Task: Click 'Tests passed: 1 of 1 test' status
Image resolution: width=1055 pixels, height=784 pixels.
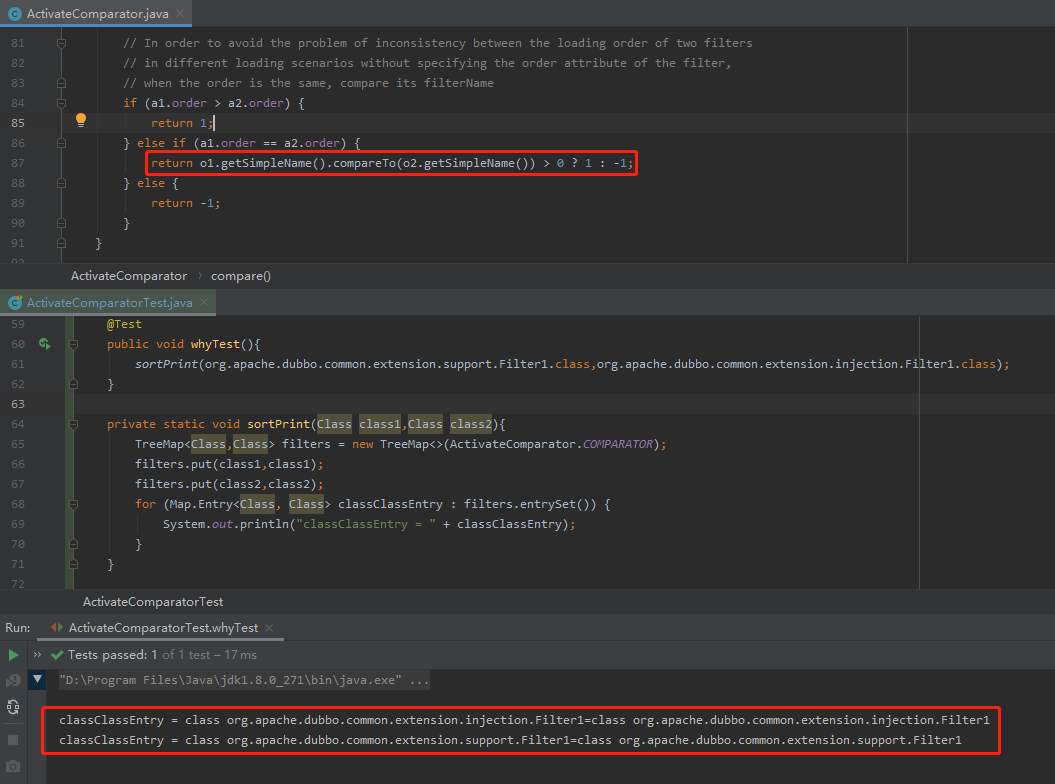Action: 162,655
